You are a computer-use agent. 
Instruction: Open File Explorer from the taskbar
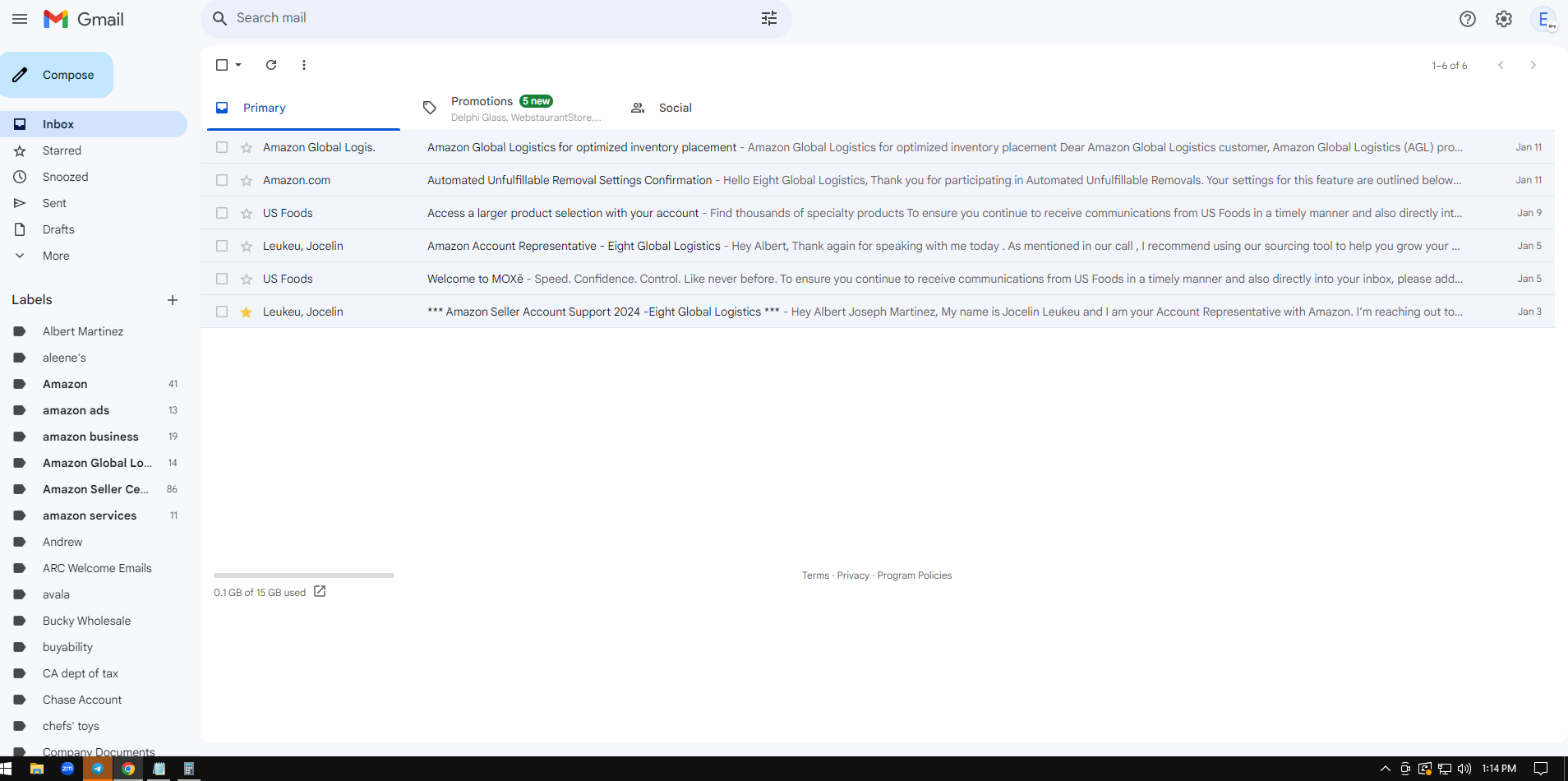tap(37, 769)
